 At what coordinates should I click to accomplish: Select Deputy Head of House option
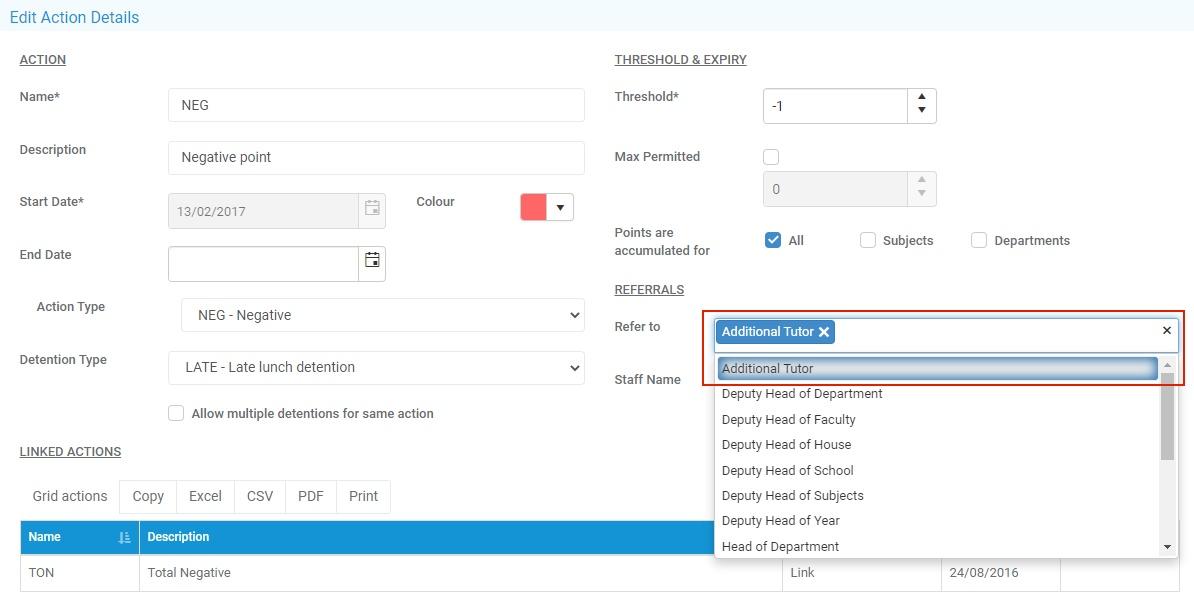786,445
